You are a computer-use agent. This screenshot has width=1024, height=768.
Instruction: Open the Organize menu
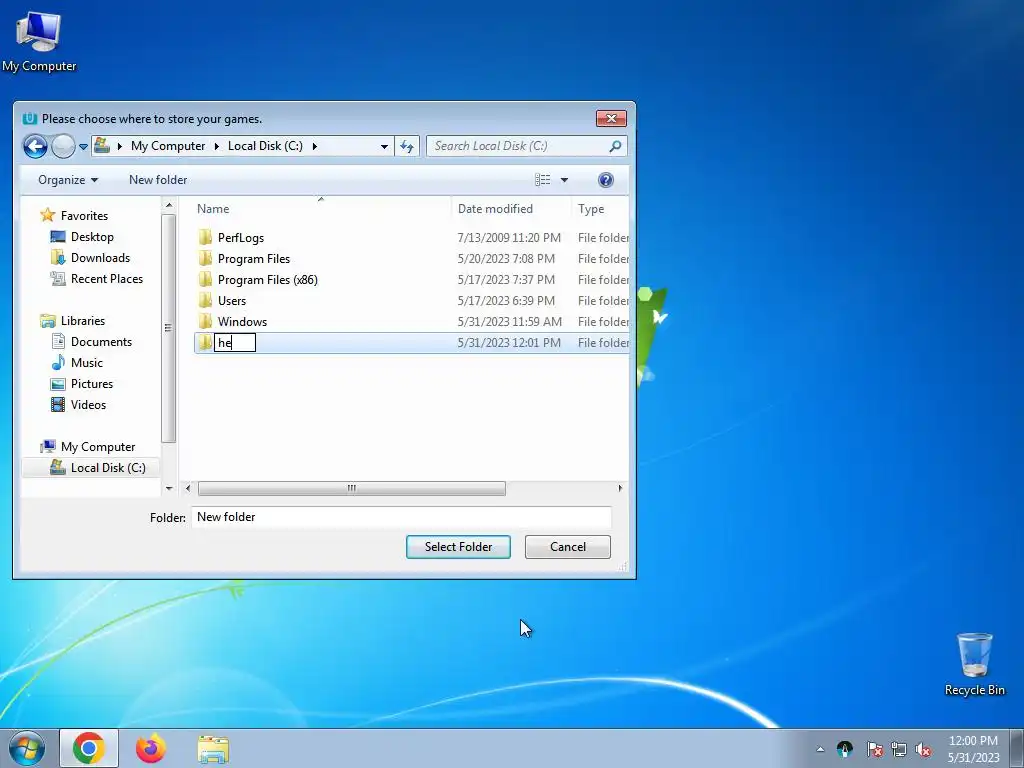68,180
